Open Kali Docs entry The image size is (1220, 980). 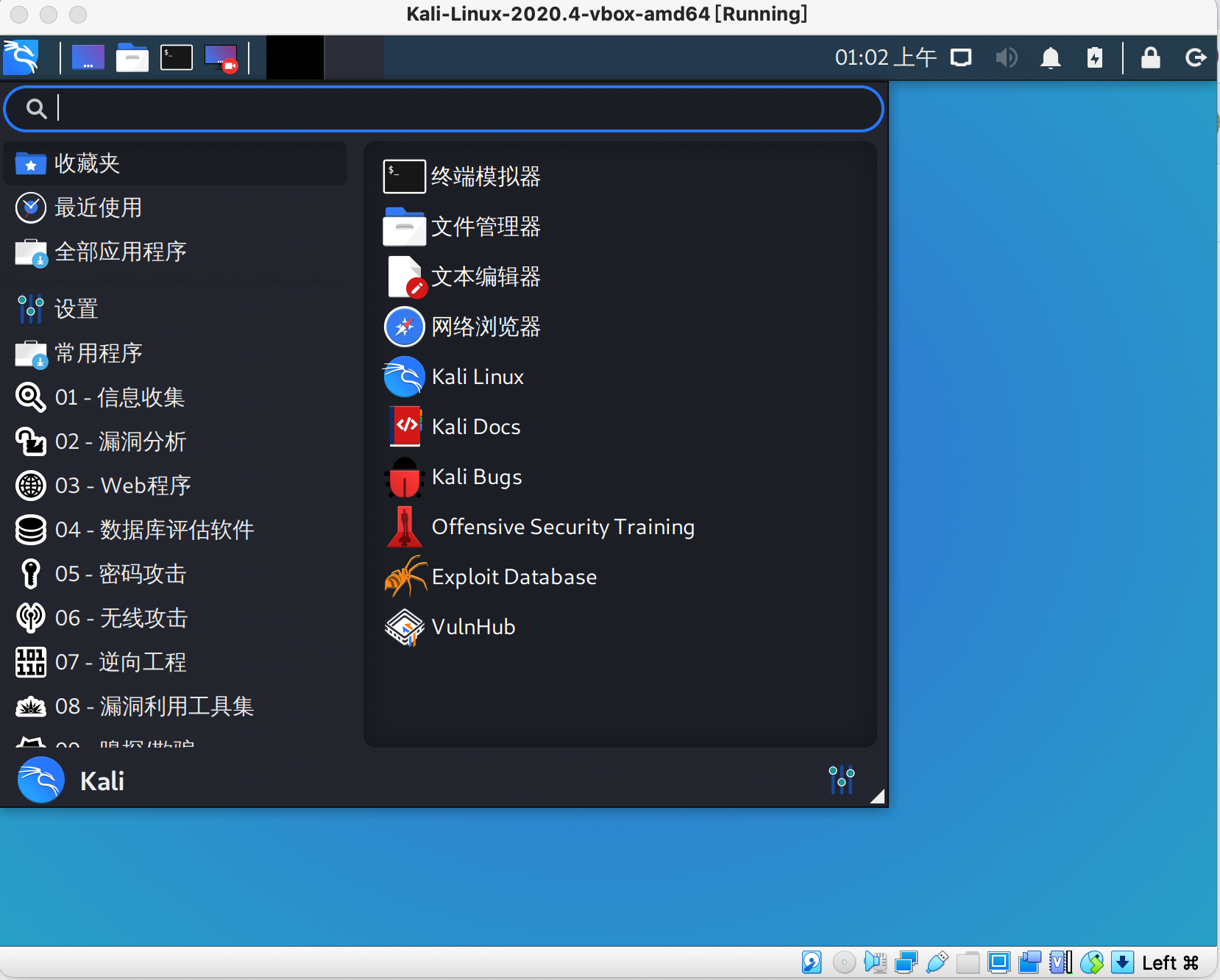pyautogui.click(x=620, y=427)
